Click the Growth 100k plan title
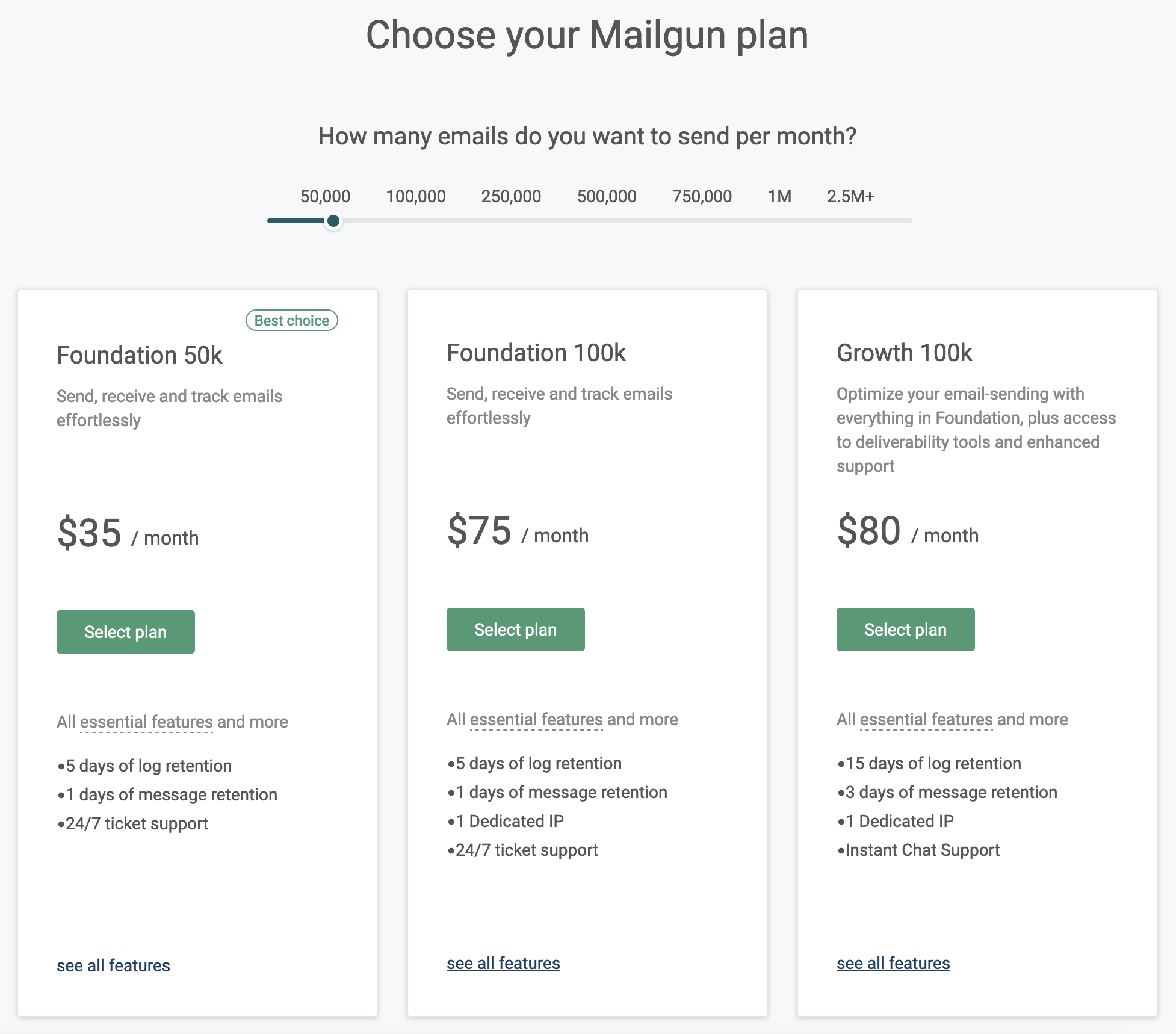Viewport: 1176px width, 1034px height. [x=904, y=353]
